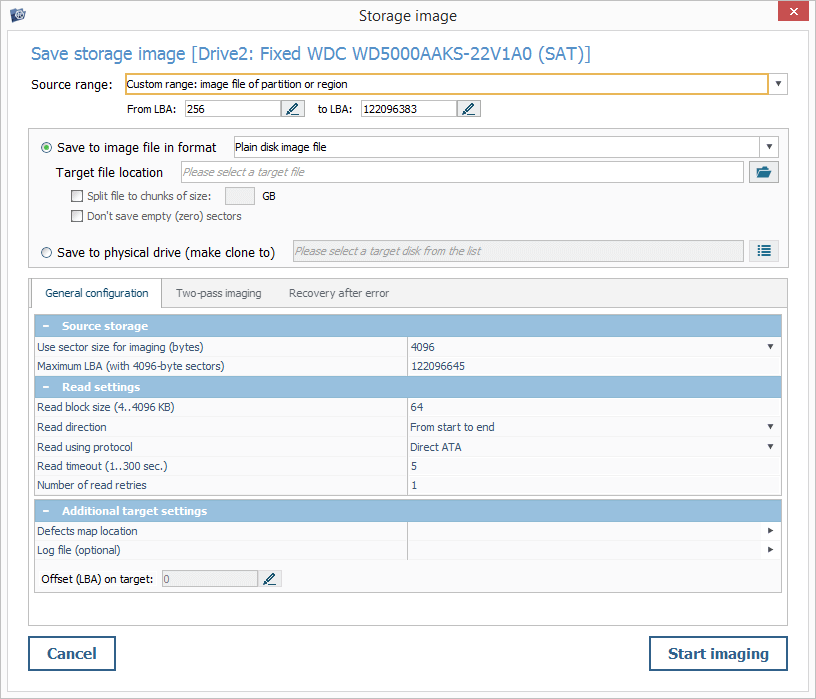Click the pencil icon beside Offset on target
Screen dimensions: 816x699
click(270, 579)
